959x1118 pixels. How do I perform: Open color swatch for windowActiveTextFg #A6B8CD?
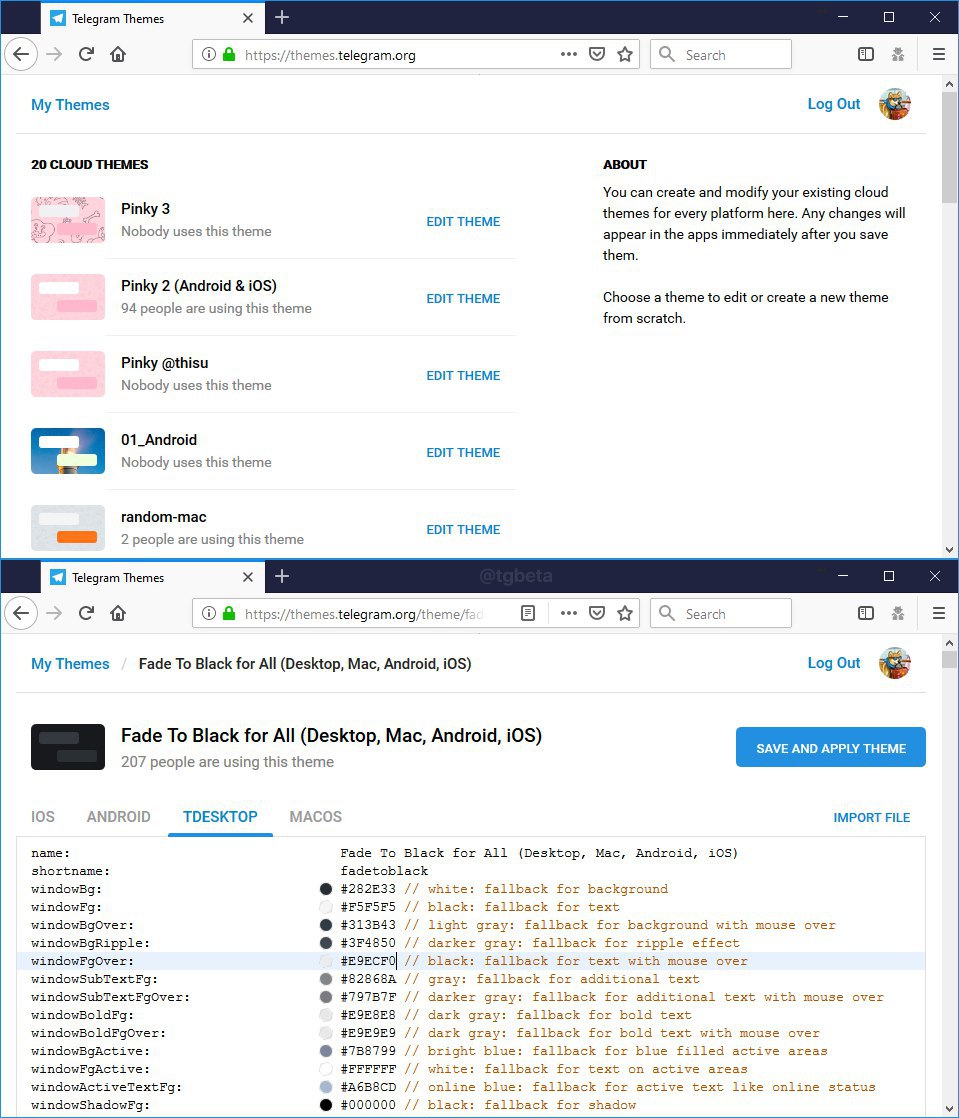[326, 1087]
